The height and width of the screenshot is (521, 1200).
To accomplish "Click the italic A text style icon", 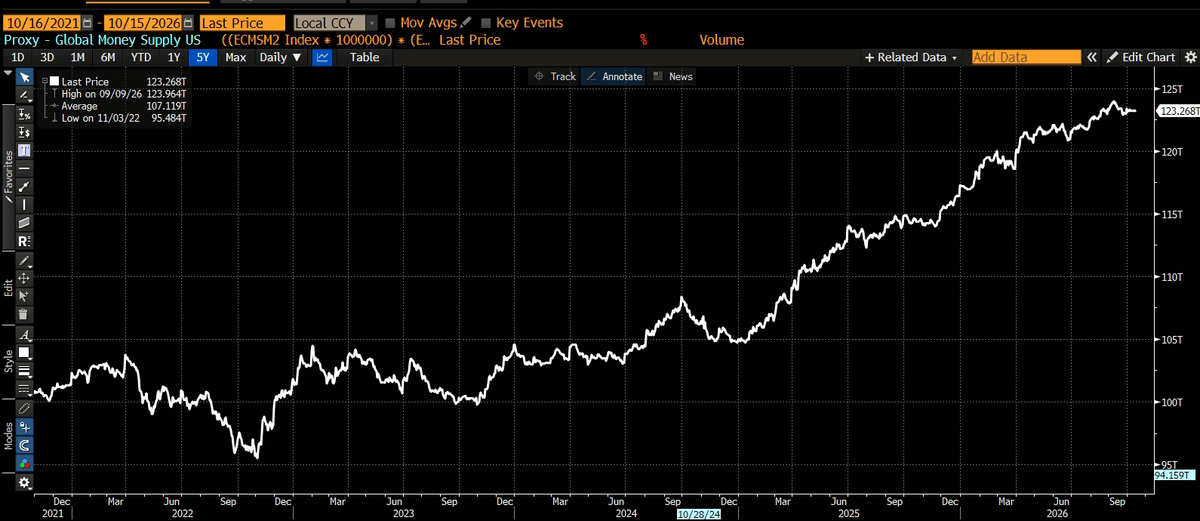I will [x=25, y=335].
